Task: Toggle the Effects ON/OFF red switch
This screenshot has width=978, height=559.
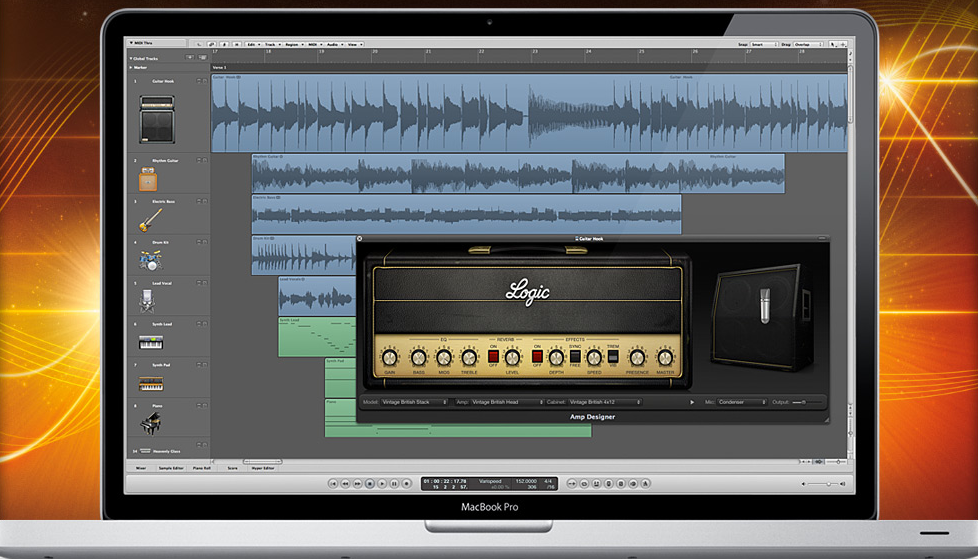Action: (537, 356)
